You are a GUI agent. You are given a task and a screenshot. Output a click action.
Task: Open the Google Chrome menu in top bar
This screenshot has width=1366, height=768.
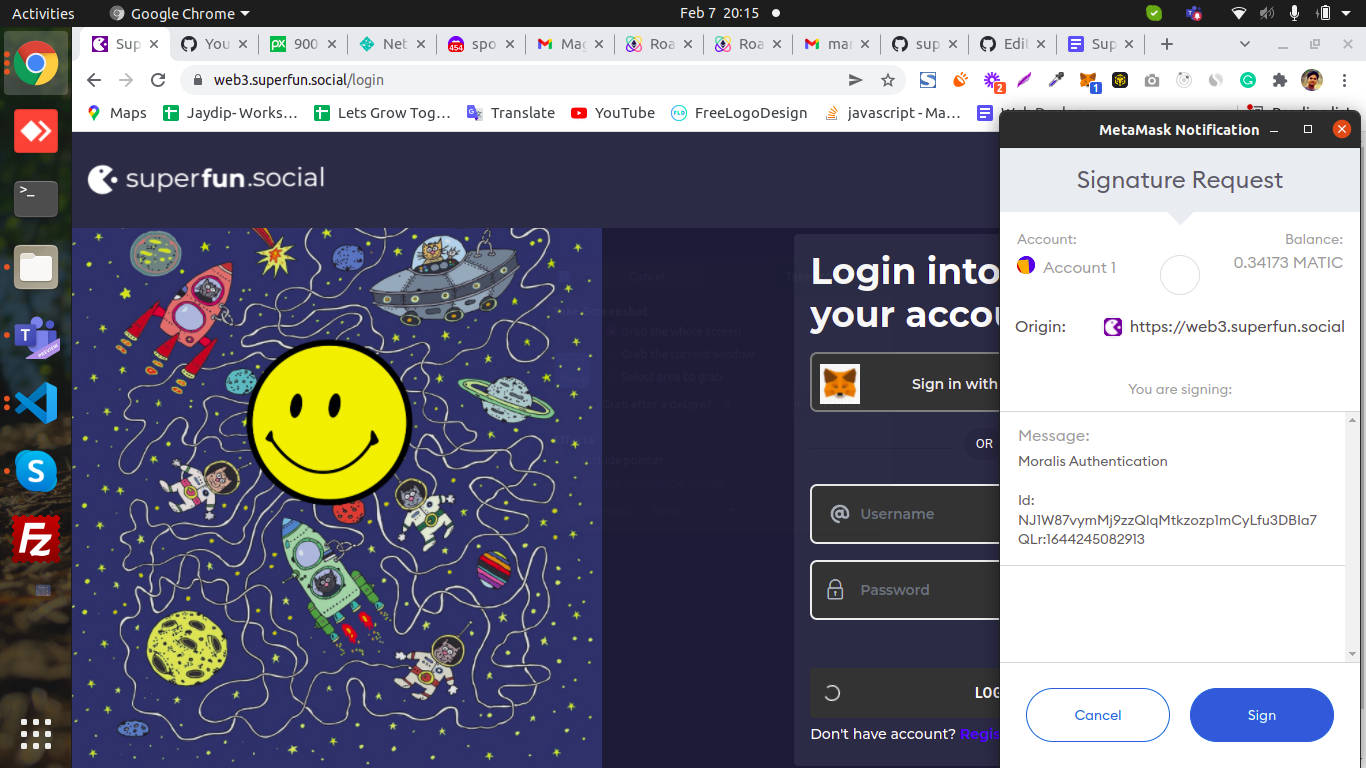178,13
